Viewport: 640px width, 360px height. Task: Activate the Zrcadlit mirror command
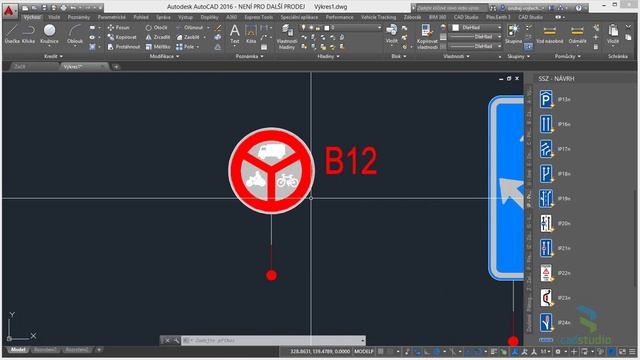click(158, 37)
